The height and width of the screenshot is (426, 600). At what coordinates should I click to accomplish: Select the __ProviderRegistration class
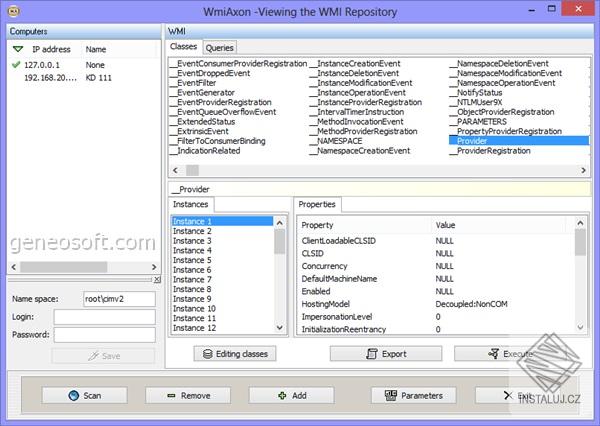point(490,150)
